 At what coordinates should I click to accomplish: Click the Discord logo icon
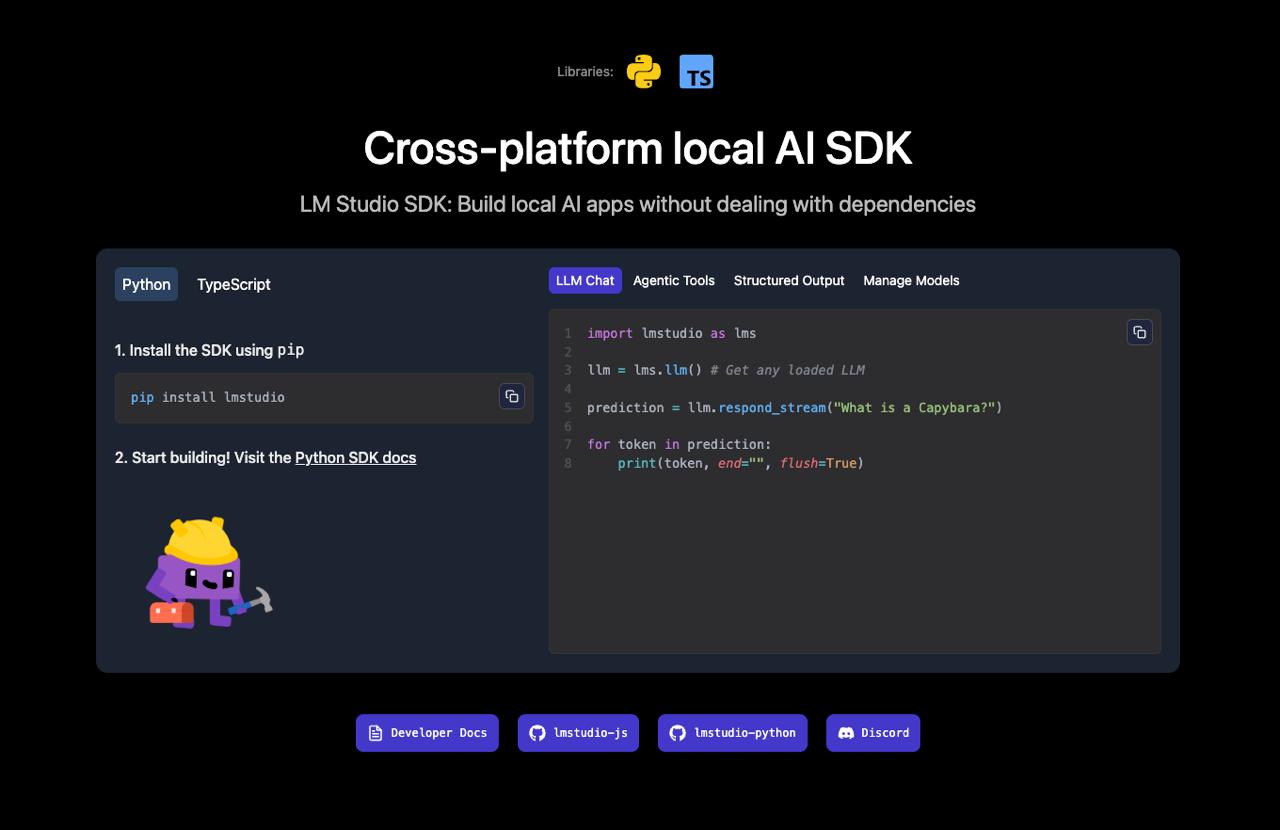(845, 733)
